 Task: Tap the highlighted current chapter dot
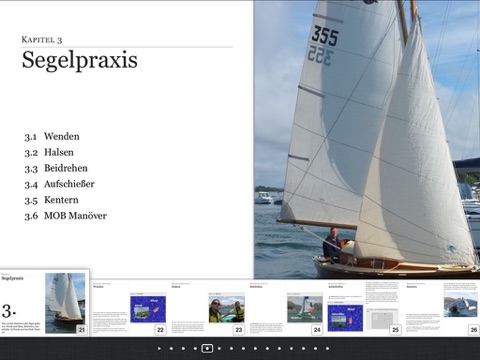point(207,349)
